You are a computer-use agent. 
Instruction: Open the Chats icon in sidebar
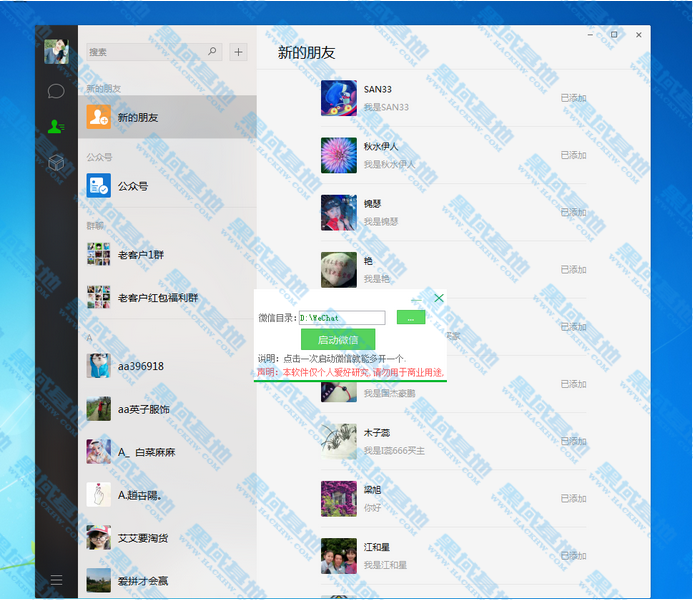[x=56, y=91]
